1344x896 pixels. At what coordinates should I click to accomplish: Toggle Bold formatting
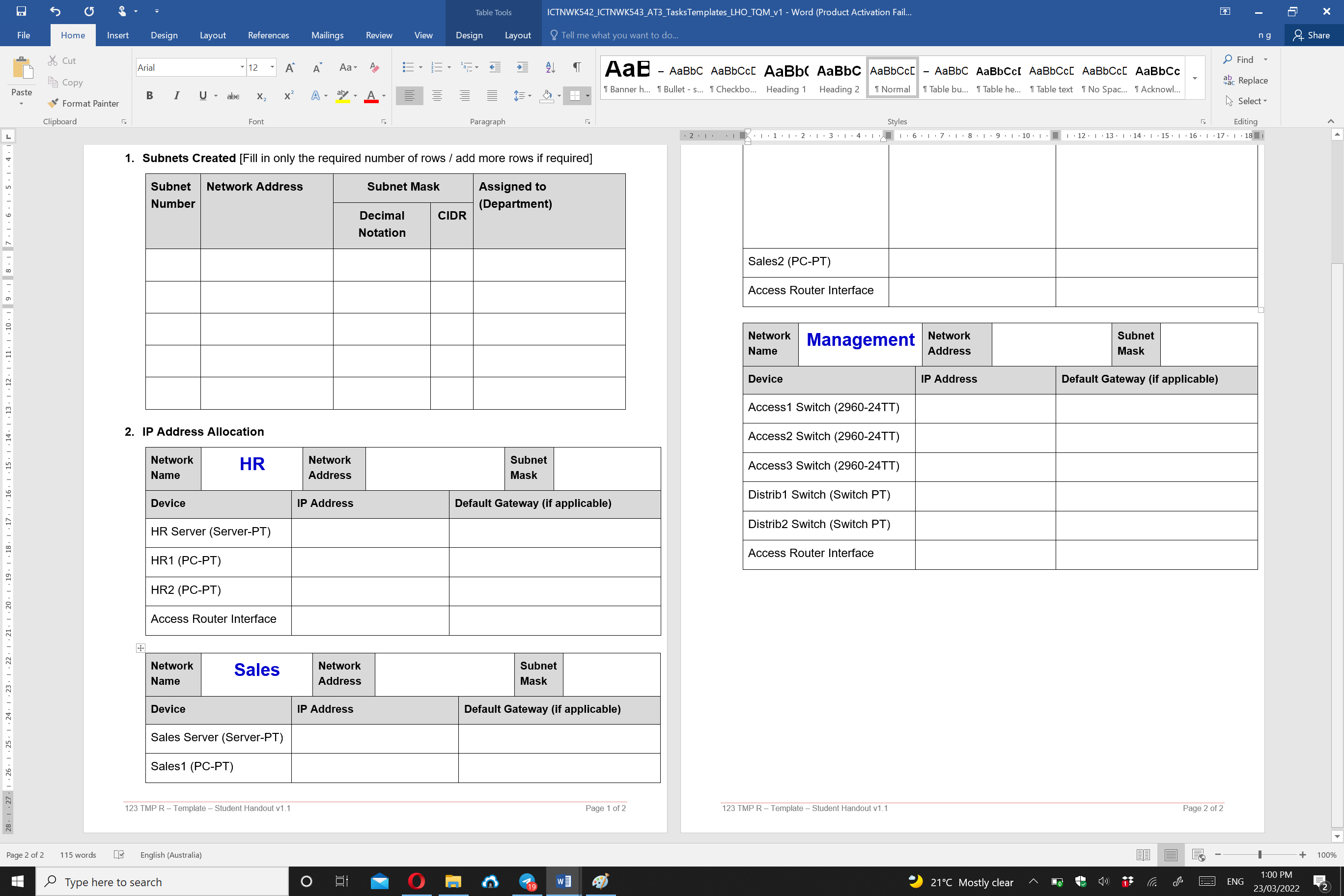tap(150, 96)
